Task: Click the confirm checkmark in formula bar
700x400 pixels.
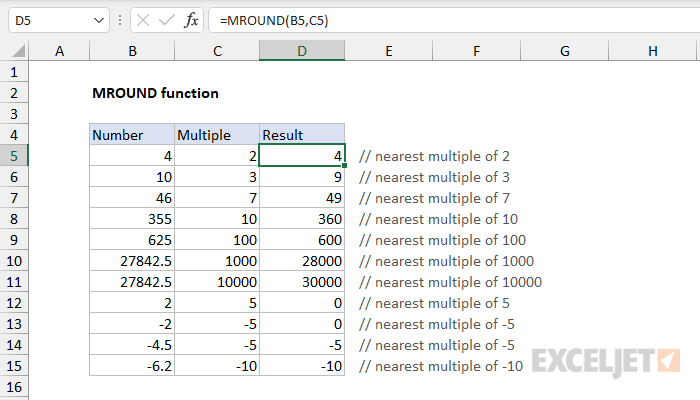Action: click(x=167, y=21)
